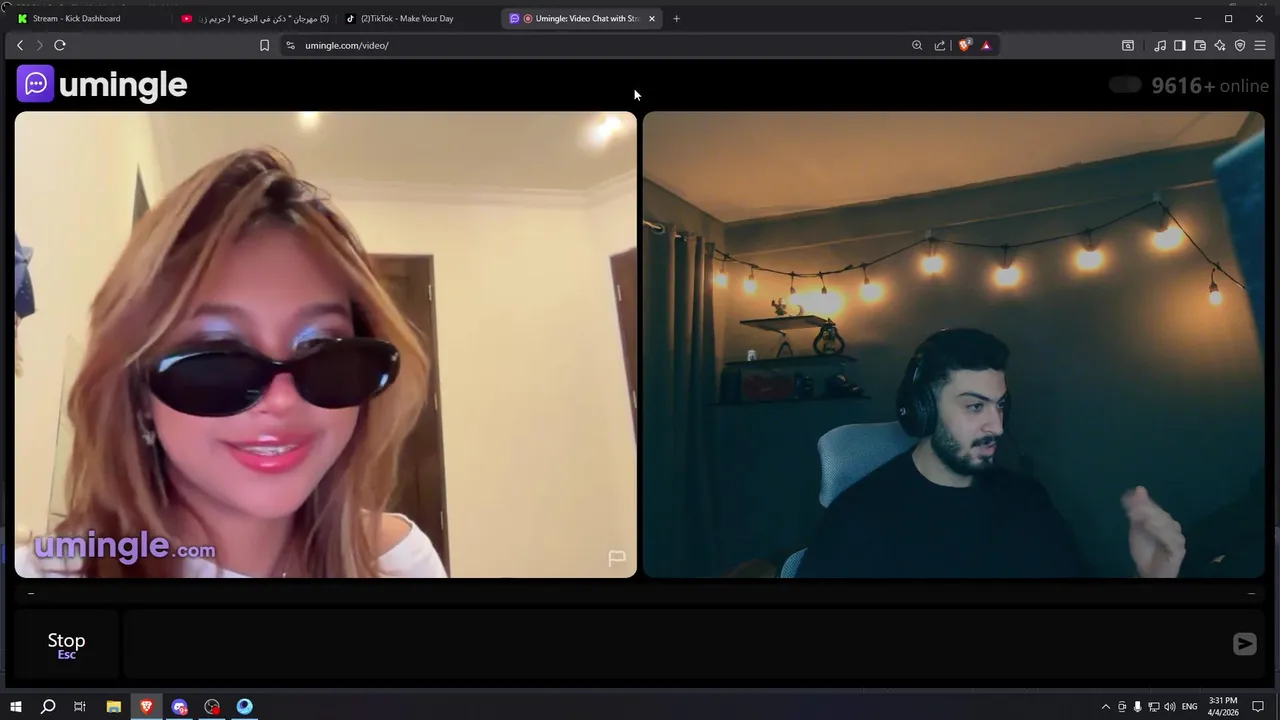
Task: Send the chat message with arrow button
Action: click(1244, 644)
